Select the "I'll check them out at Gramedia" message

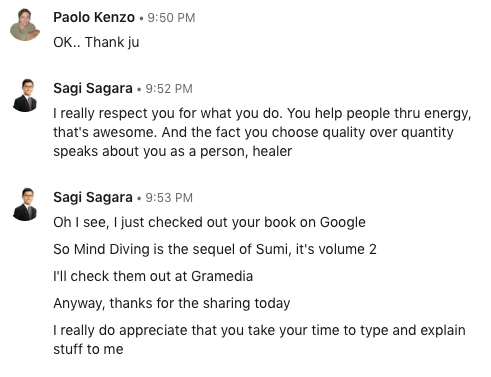(x=153, y=276)
